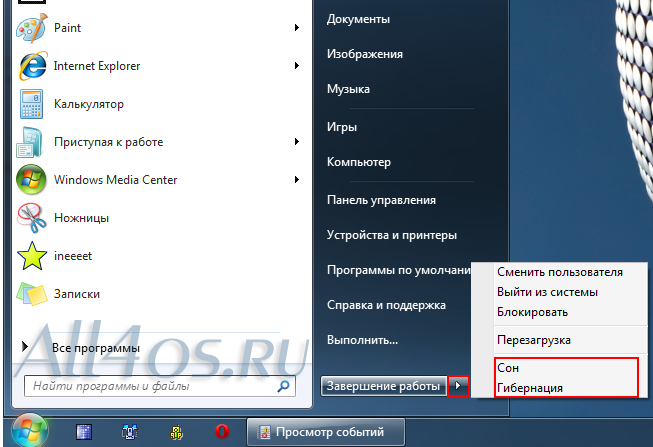Select Блокировать in power menu
Image resolution: width=653 pixels, height=447 pixels.
tap(532, 312)
